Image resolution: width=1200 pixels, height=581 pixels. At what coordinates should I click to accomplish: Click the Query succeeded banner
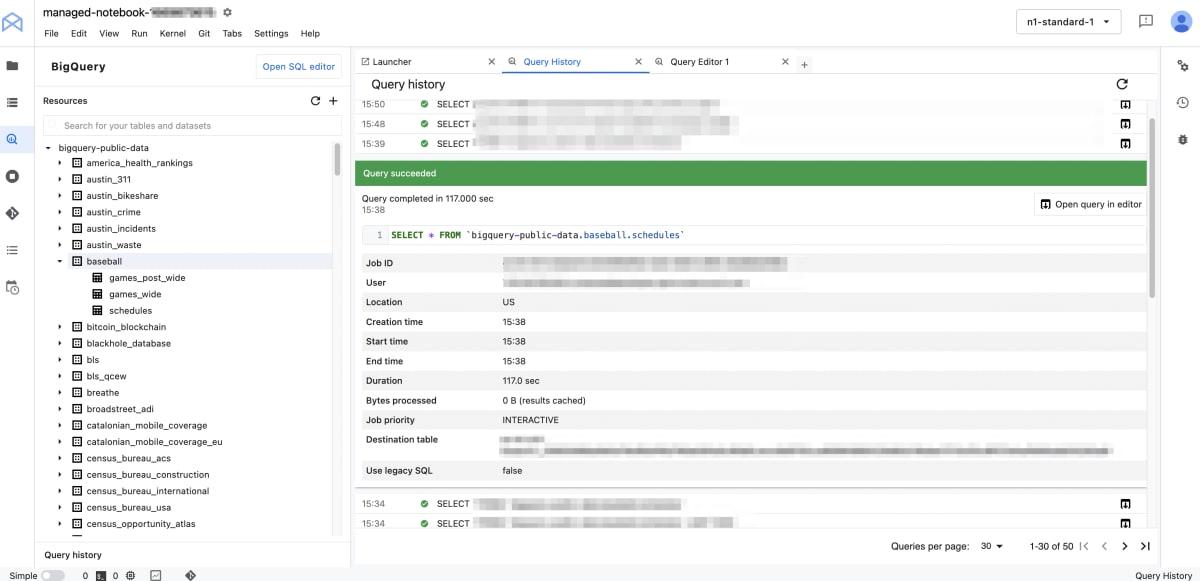pos(750,174)
